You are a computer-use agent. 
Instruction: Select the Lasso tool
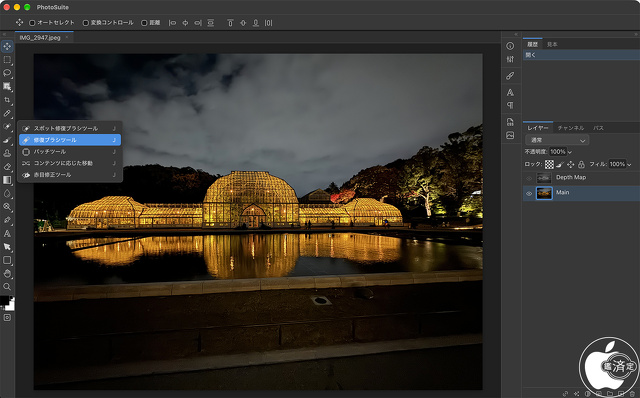tap(7, 73)
